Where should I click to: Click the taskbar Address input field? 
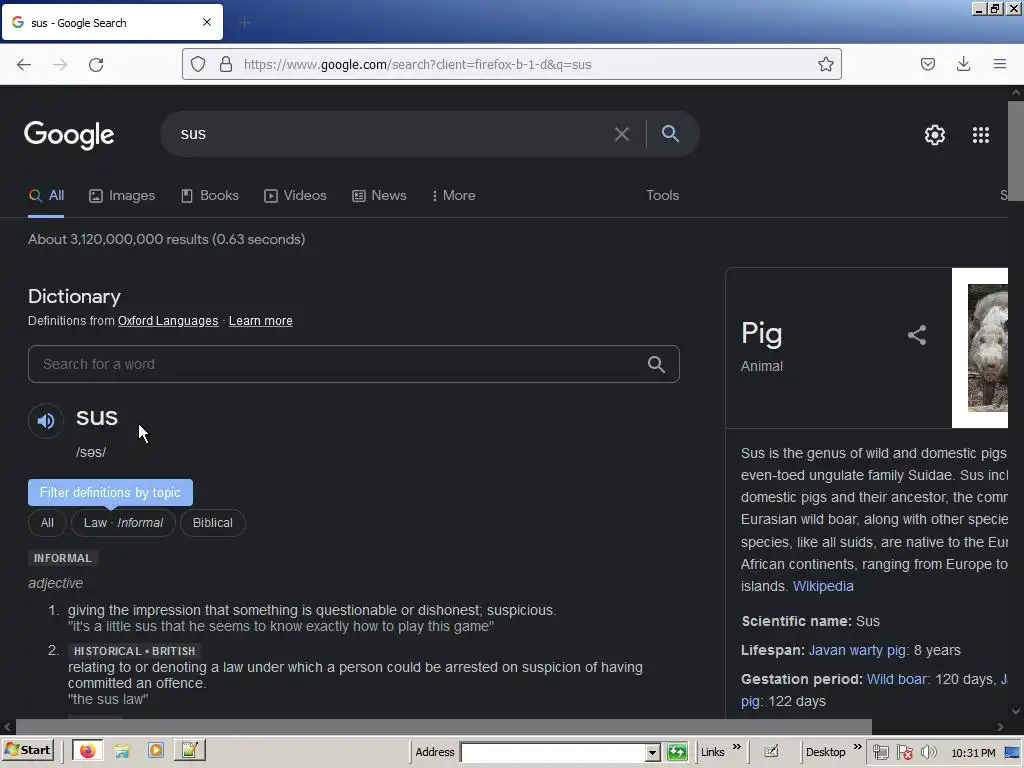(x=553, y=752)
